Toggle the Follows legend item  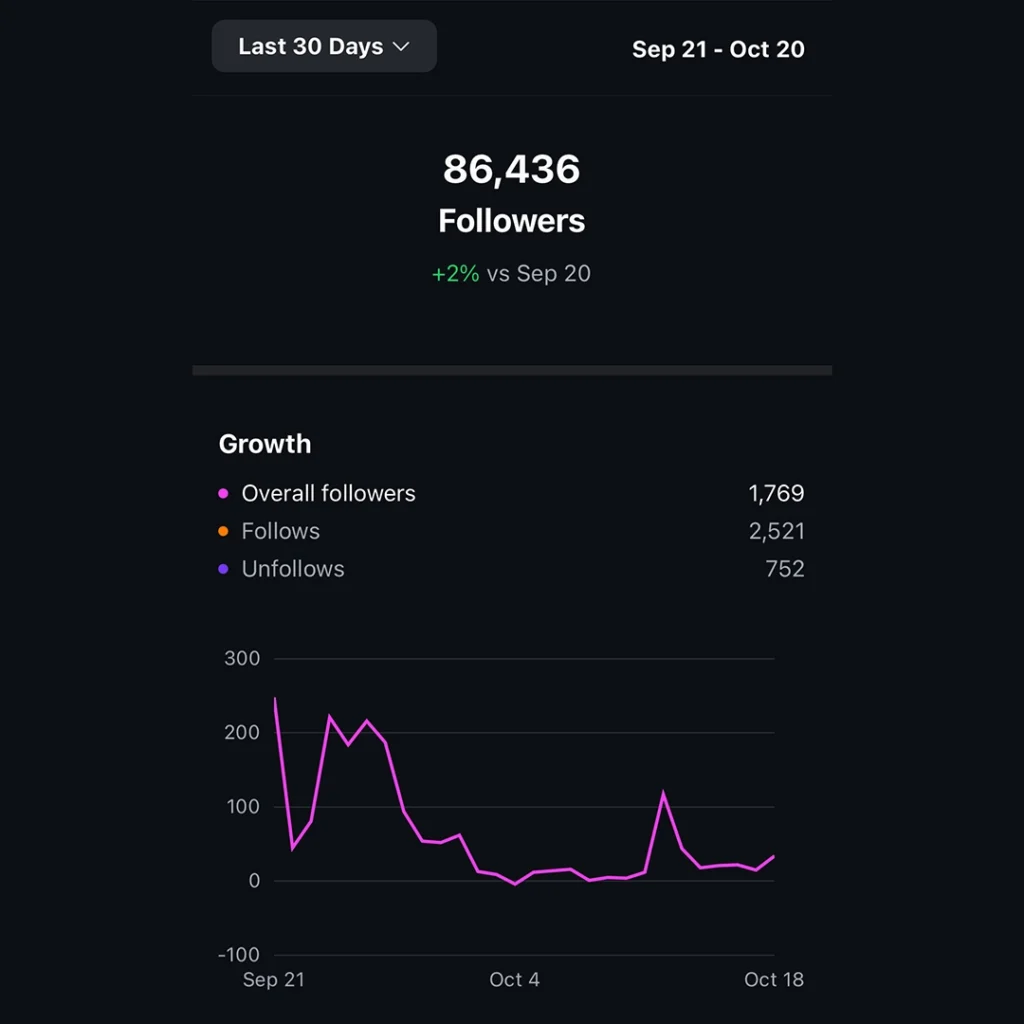coord(280,531)
